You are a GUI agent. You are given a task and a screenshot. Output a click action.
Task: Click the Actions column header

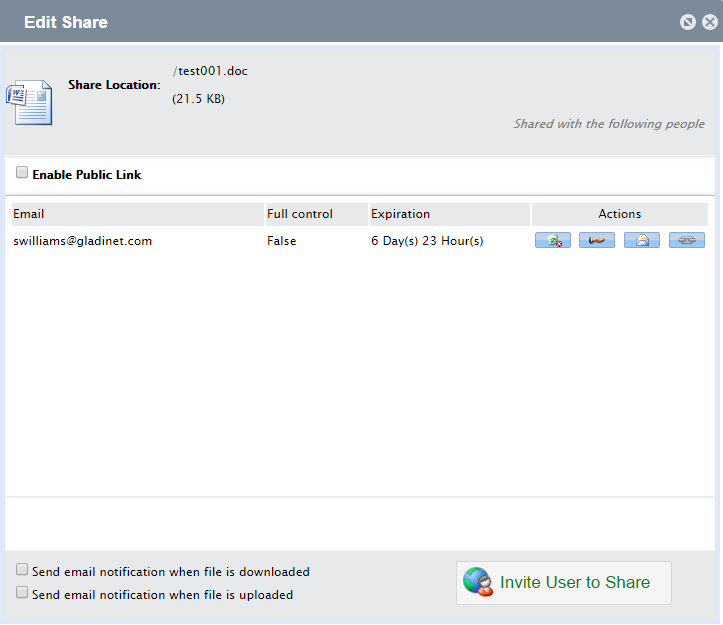point(619,214)
